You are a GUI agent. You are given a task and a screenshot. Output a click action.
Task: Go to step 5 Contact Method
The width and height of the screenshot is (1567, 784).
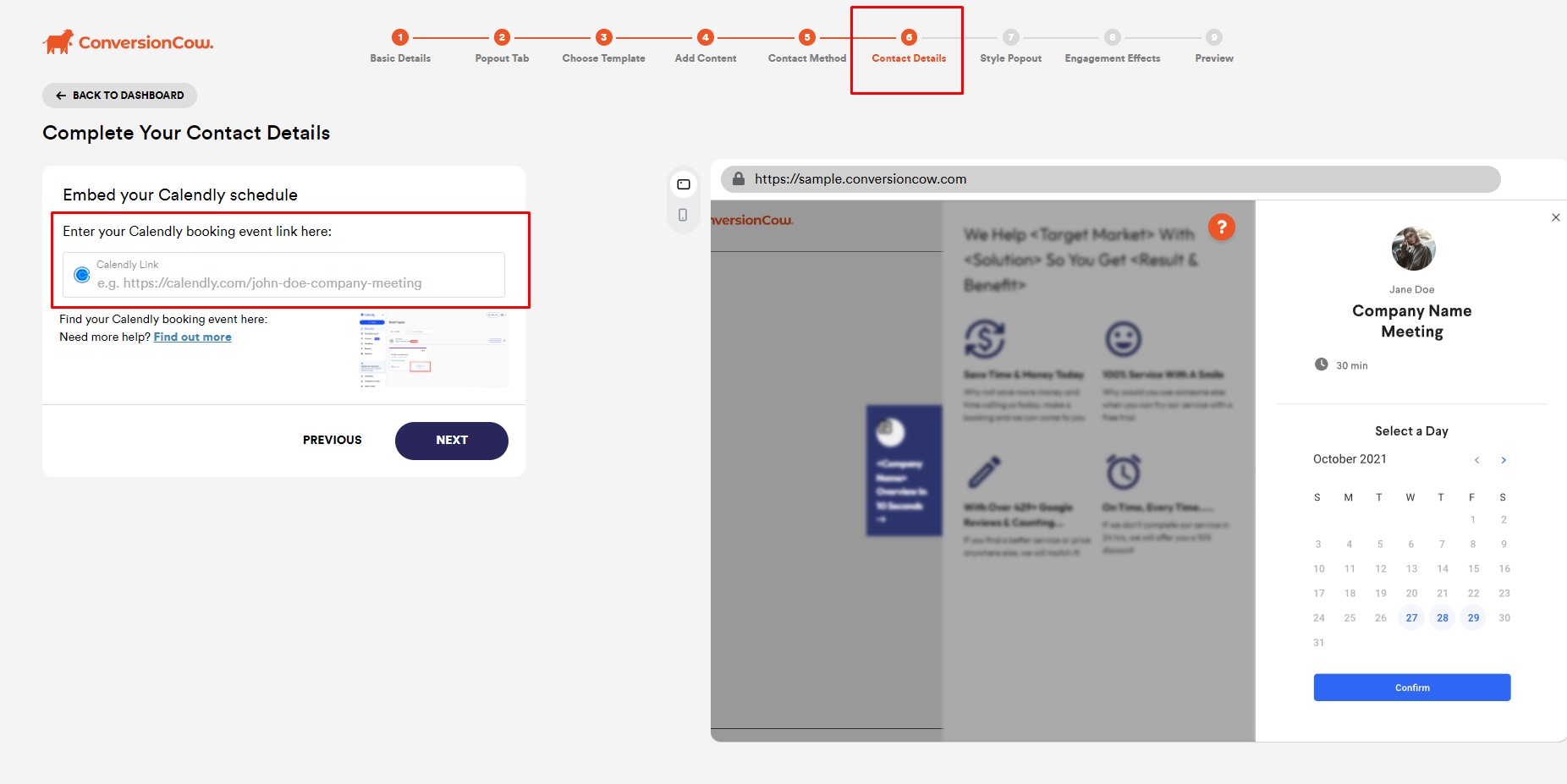click(807, 47)
